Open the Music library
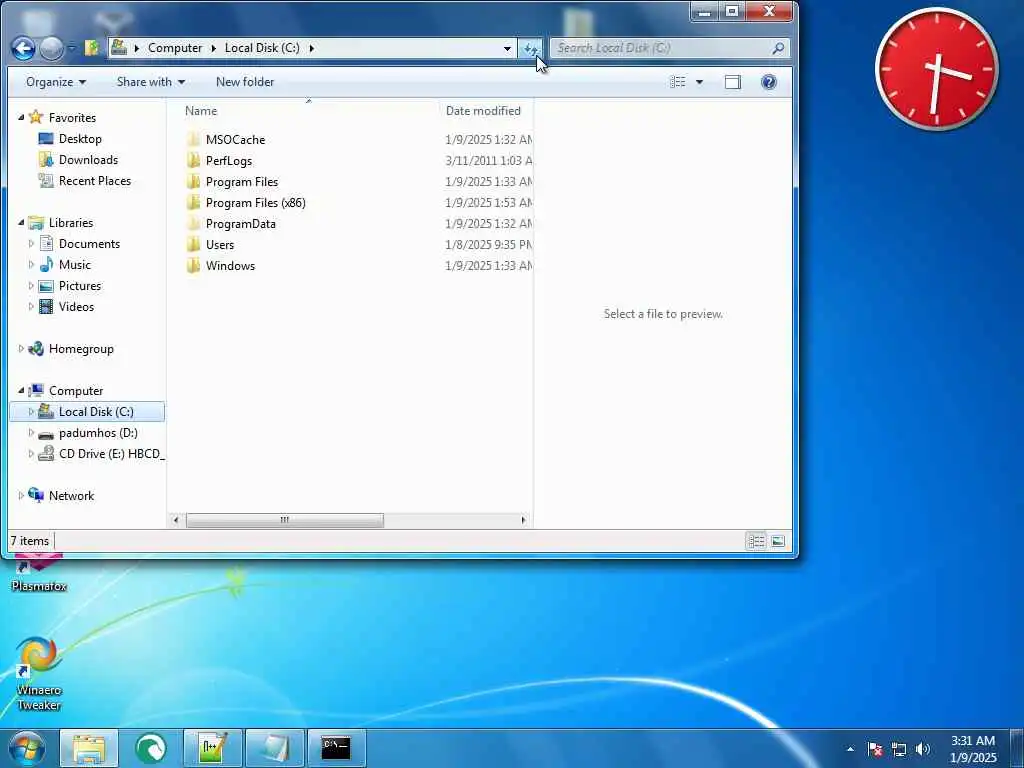The width and height of the screenshot is (1024, 768). pyautogui.click(x=74, y=264)
